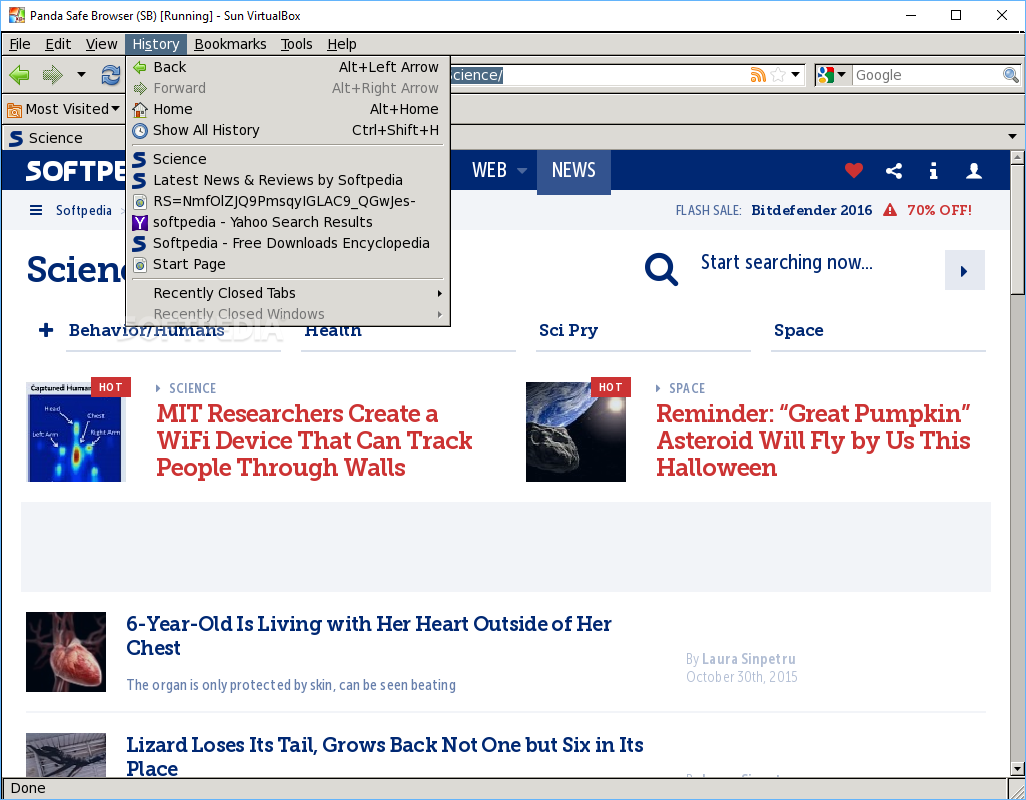Click the page scrollbar up arrow
This screenshot has width=1026, height=800.
point(1017,158)
